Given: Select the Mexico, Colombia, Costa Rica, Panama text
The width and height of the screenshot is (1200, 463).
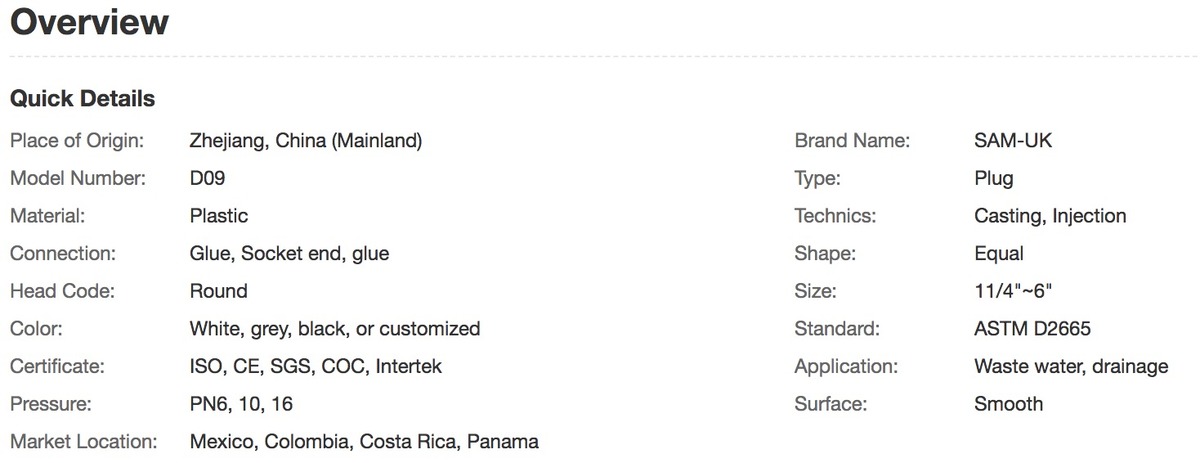Looking at the screenshot, I should tap(364, 441).
